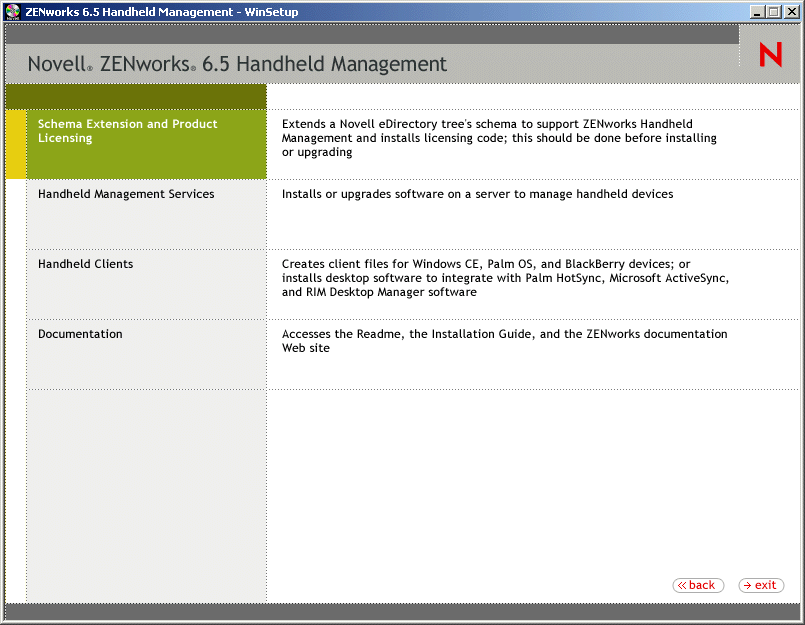Click the double-arrow icon inside the back button
This screenshot has width=805, height=625.
[x=684, y=585]
